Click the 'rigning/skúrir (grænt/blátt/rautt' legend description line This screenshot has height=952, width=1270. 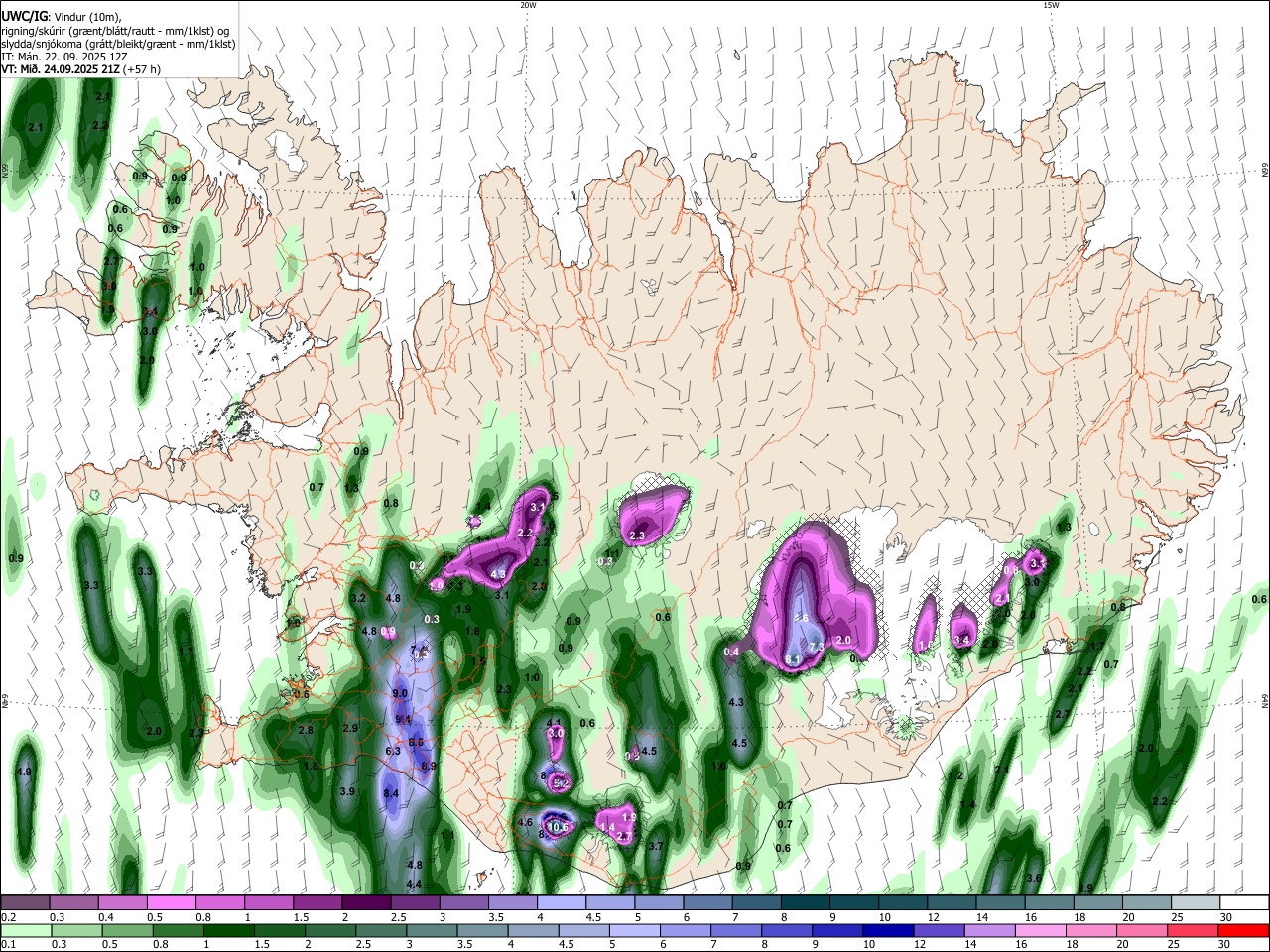(x=115, y=31)
